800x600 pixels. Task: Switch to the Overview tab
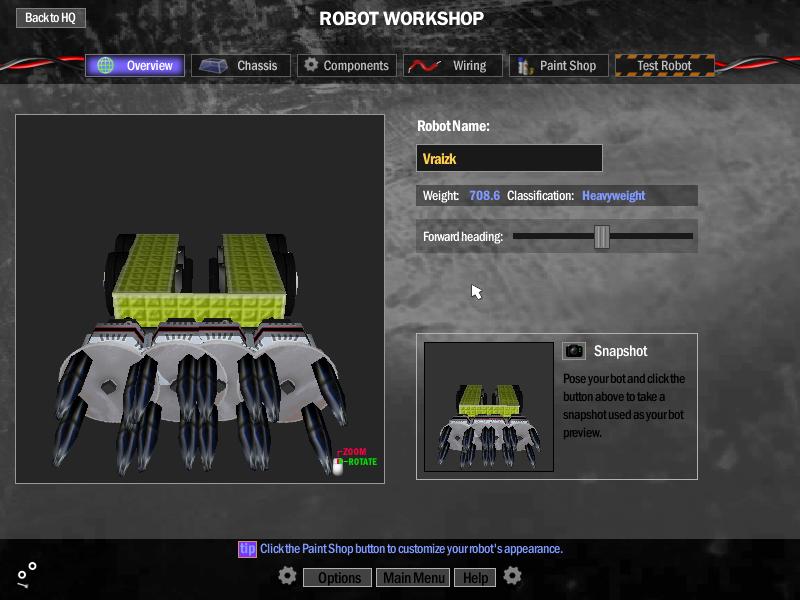coord(135,65)
